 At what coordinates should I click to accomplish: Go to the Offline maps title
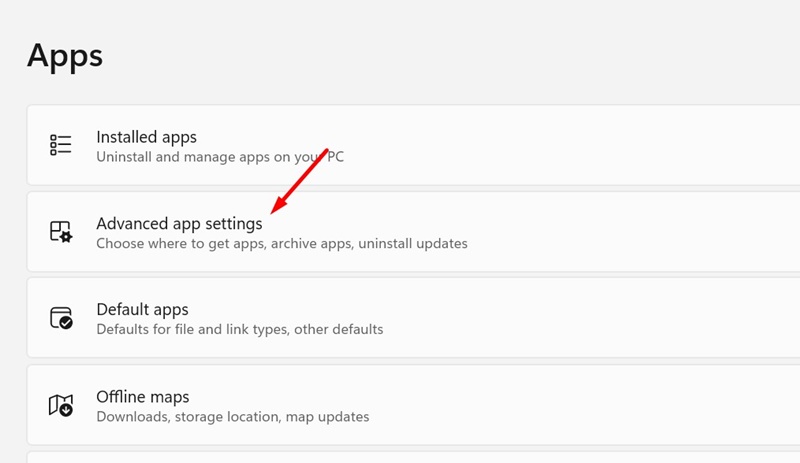click(142, 396)
